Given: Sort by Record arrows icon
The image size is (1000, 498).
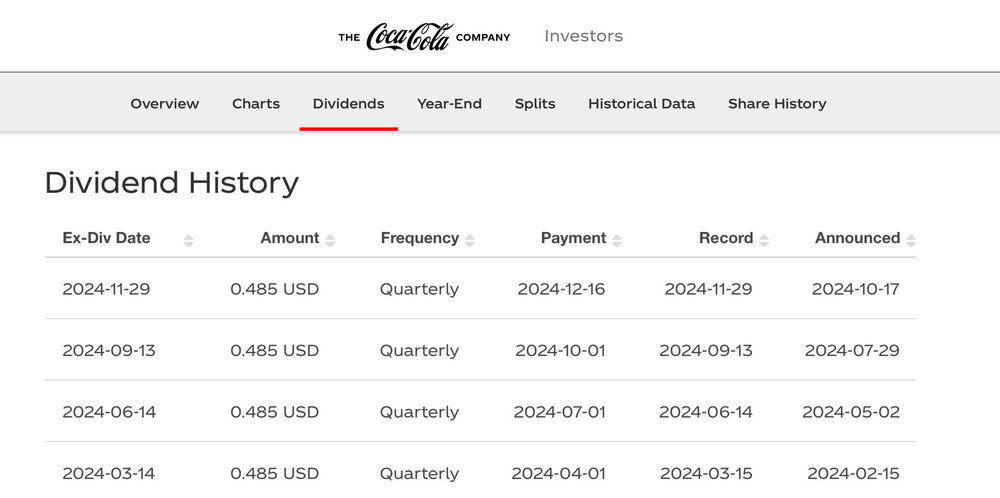Looking at the screenshot, I should pos(764,240).
